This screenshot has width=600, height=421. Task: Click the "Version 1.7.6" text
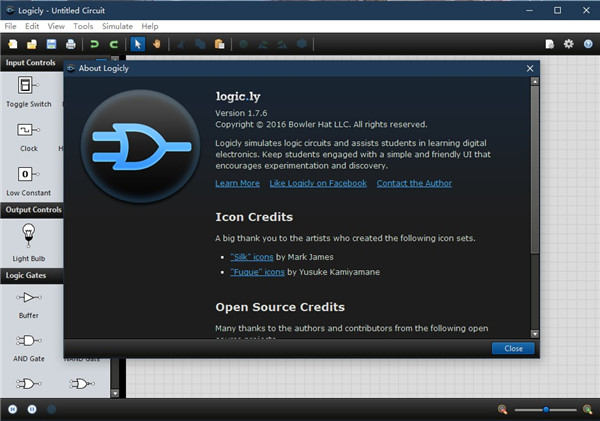point(241,113)
